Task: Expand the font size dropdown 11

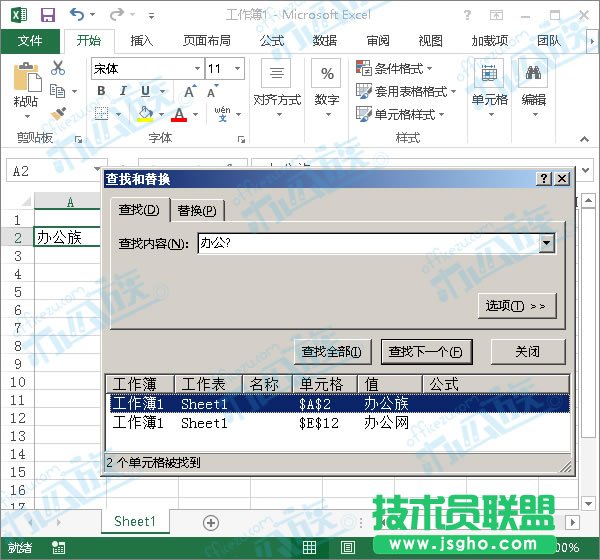Action: click(238, 69)
